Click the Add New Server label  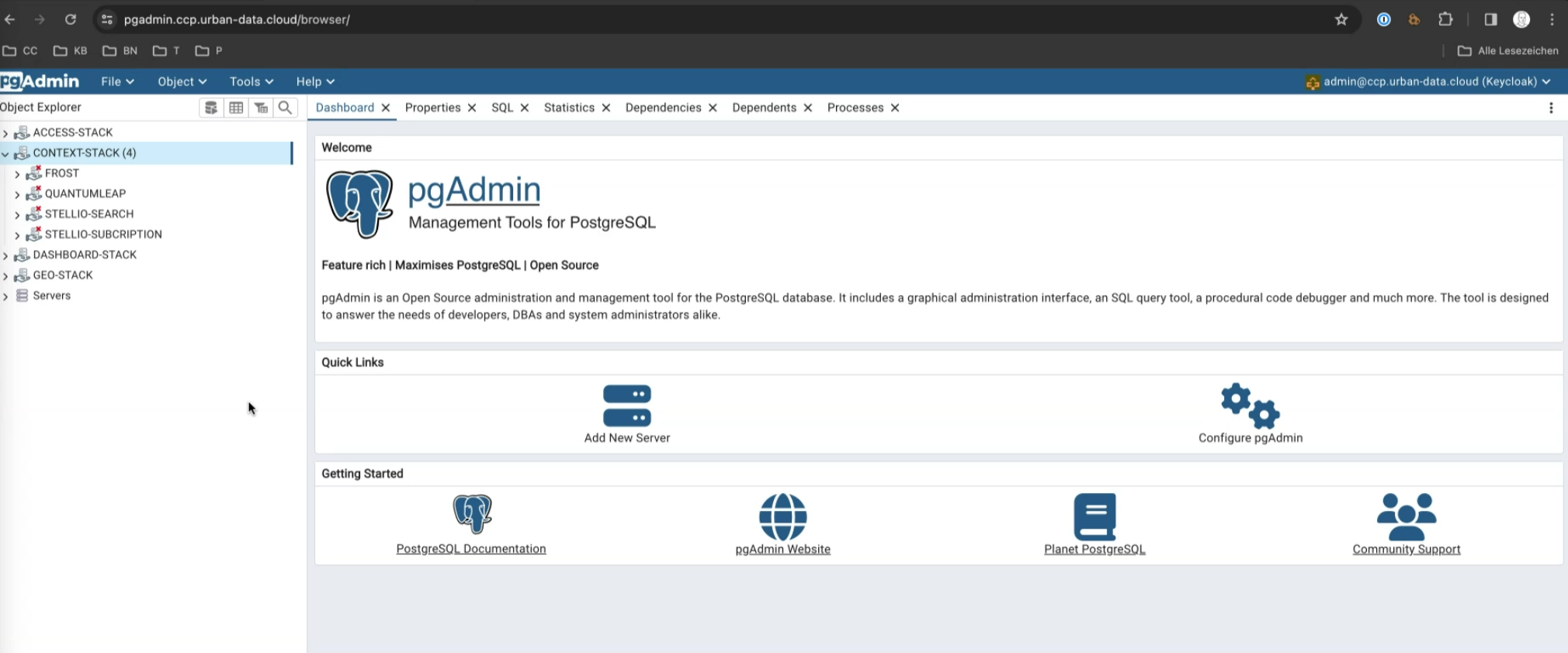pos(627,438)
